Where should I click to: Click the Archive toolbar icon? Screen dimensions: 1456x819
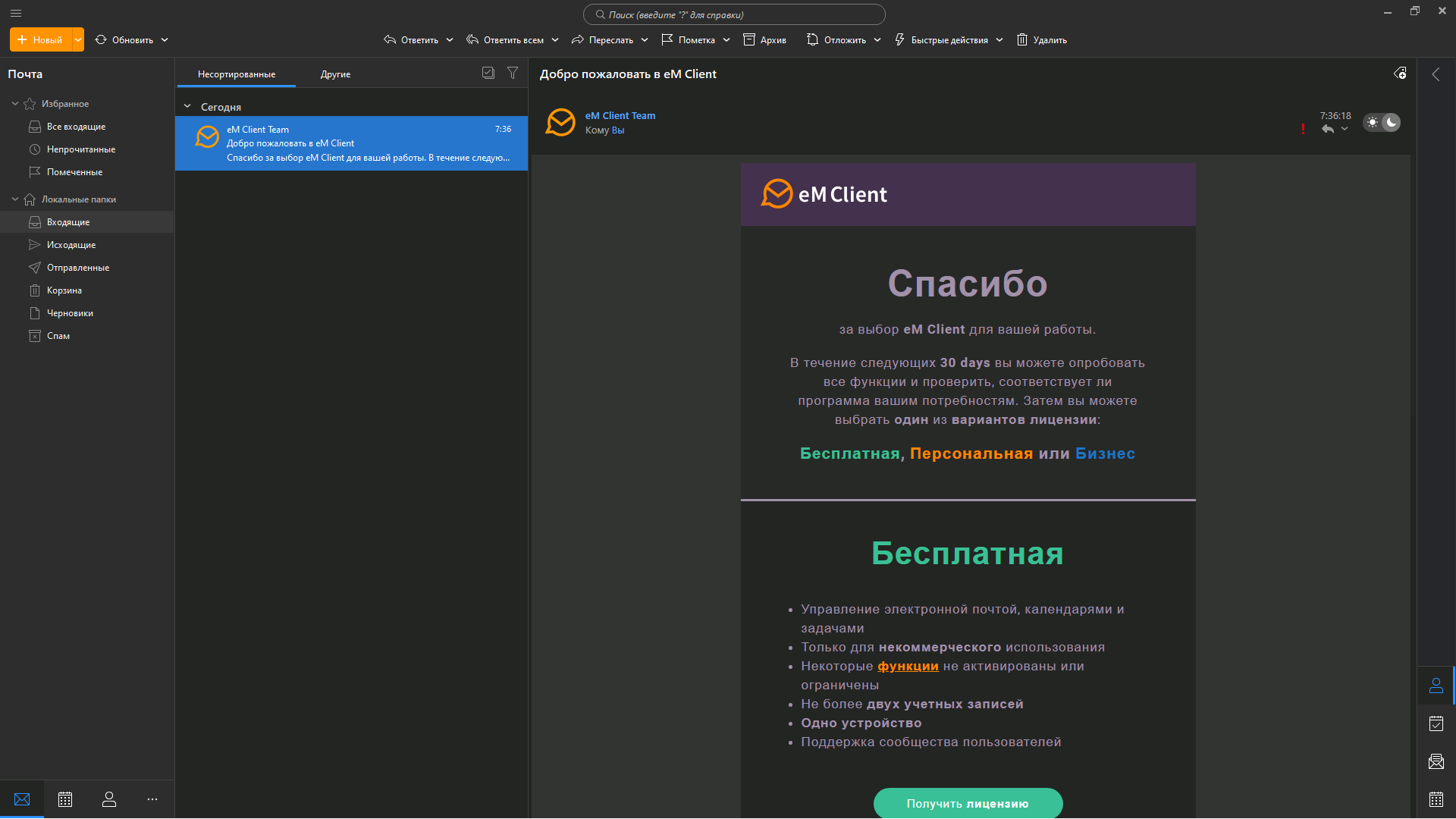[749, 39]
